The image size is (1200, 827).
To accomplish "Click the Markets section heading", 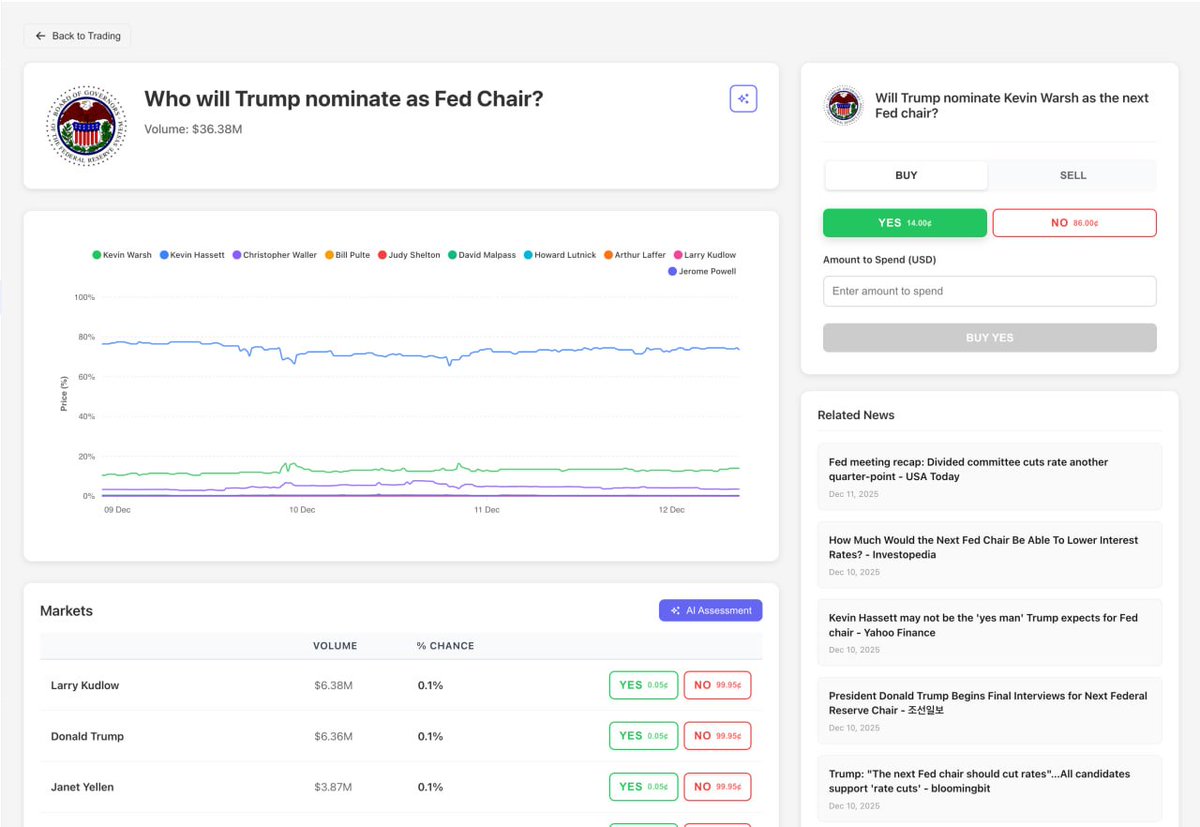I will tap(66, 611).
